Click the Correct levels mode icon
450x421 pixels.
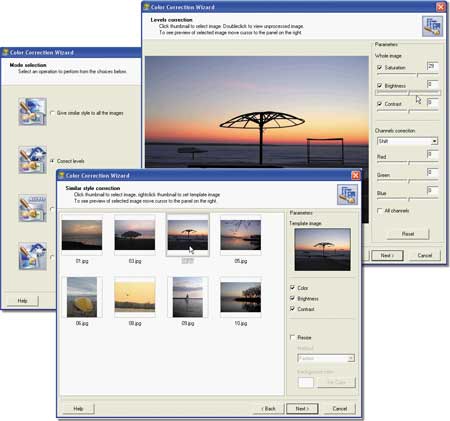[32, 160]
